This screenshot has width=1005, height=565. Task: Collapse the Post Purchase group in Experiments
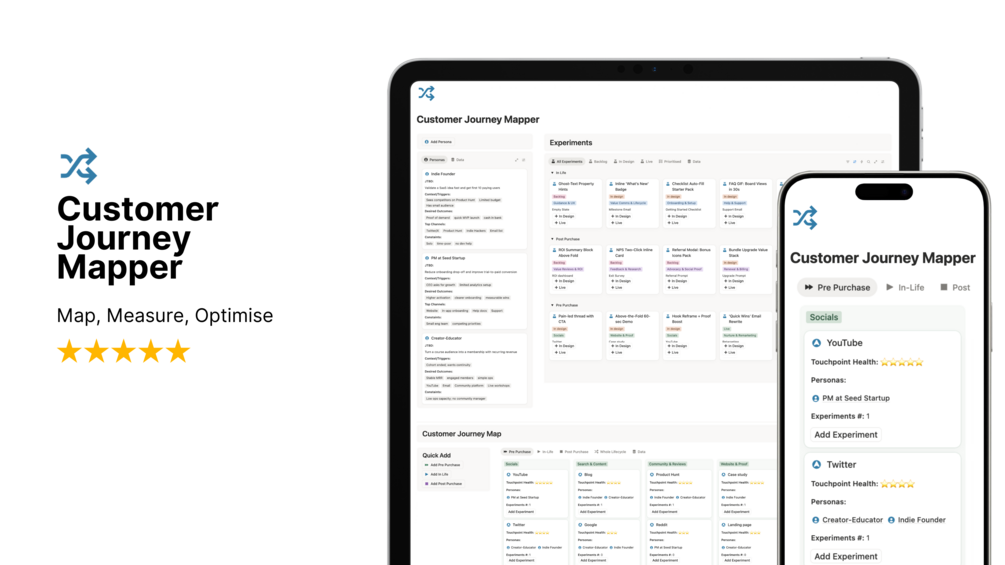pyautogui.click(x=552, y=239)
